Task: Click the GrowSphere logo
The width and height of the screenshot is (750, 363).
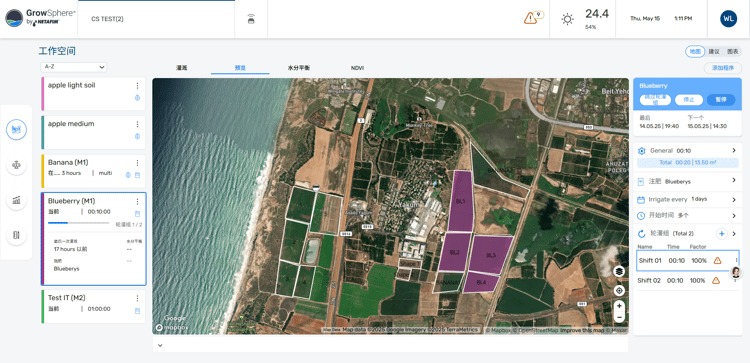Action: (40, 18)
